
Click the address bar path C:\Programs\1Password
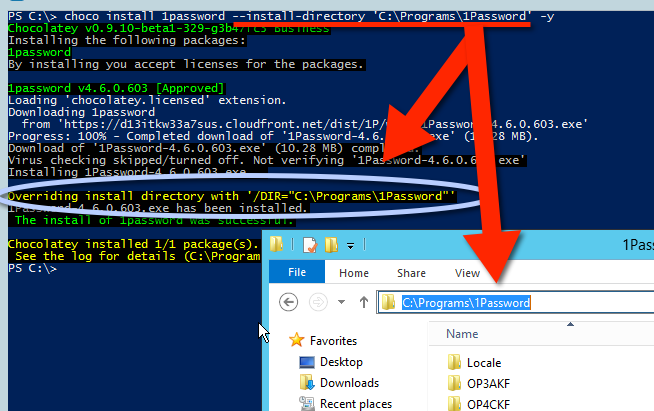coord(465,302)
